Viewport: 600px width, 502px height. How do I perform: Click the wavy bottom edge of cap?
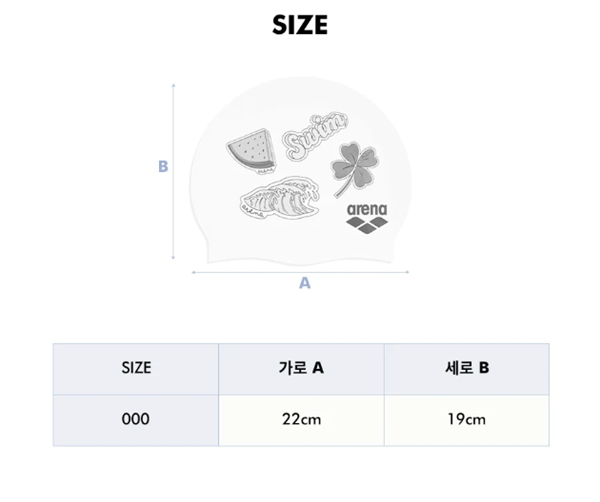[300, 261]
